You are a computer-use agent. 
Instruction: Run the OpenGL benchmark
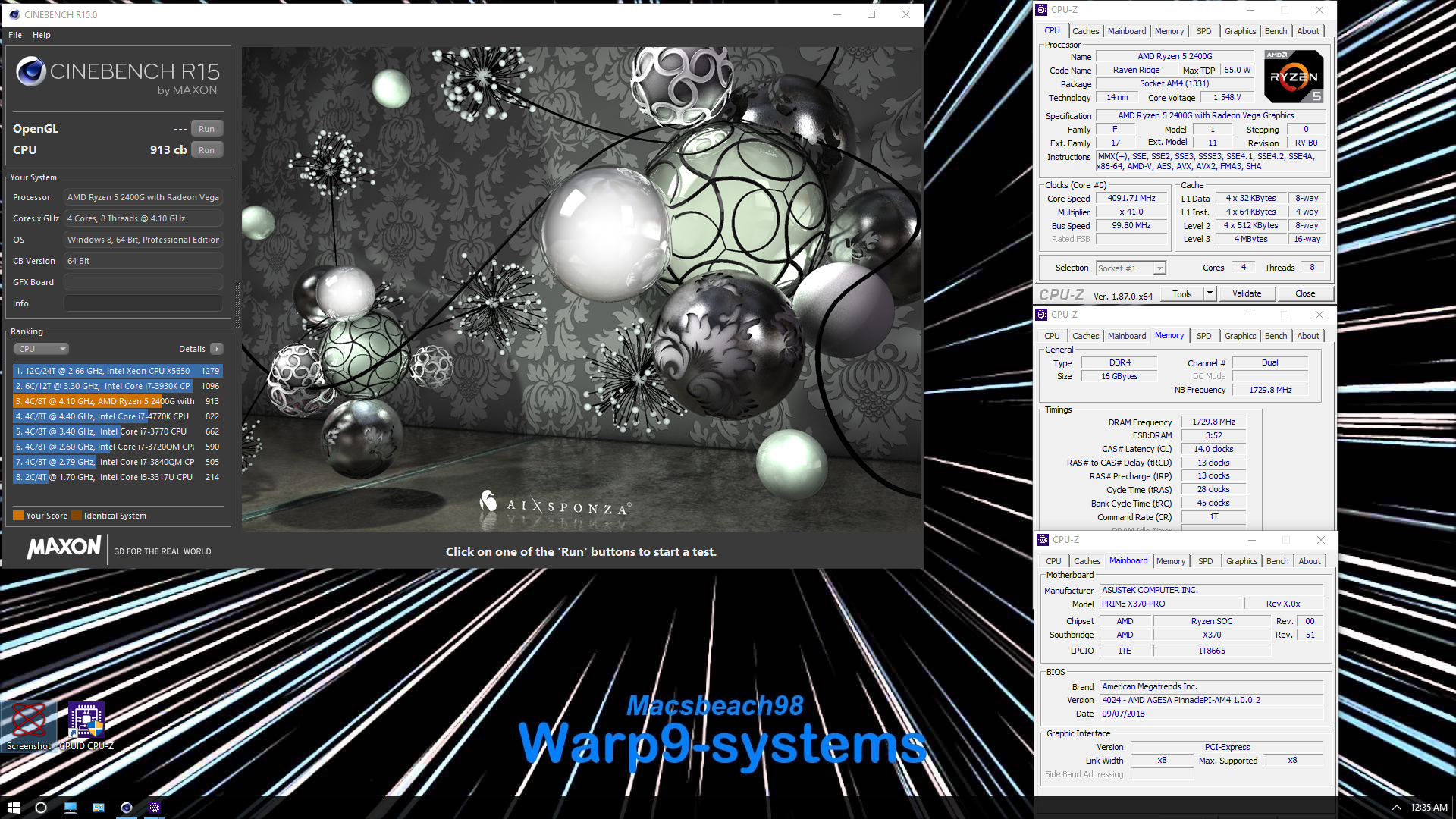tap(206, 129)
